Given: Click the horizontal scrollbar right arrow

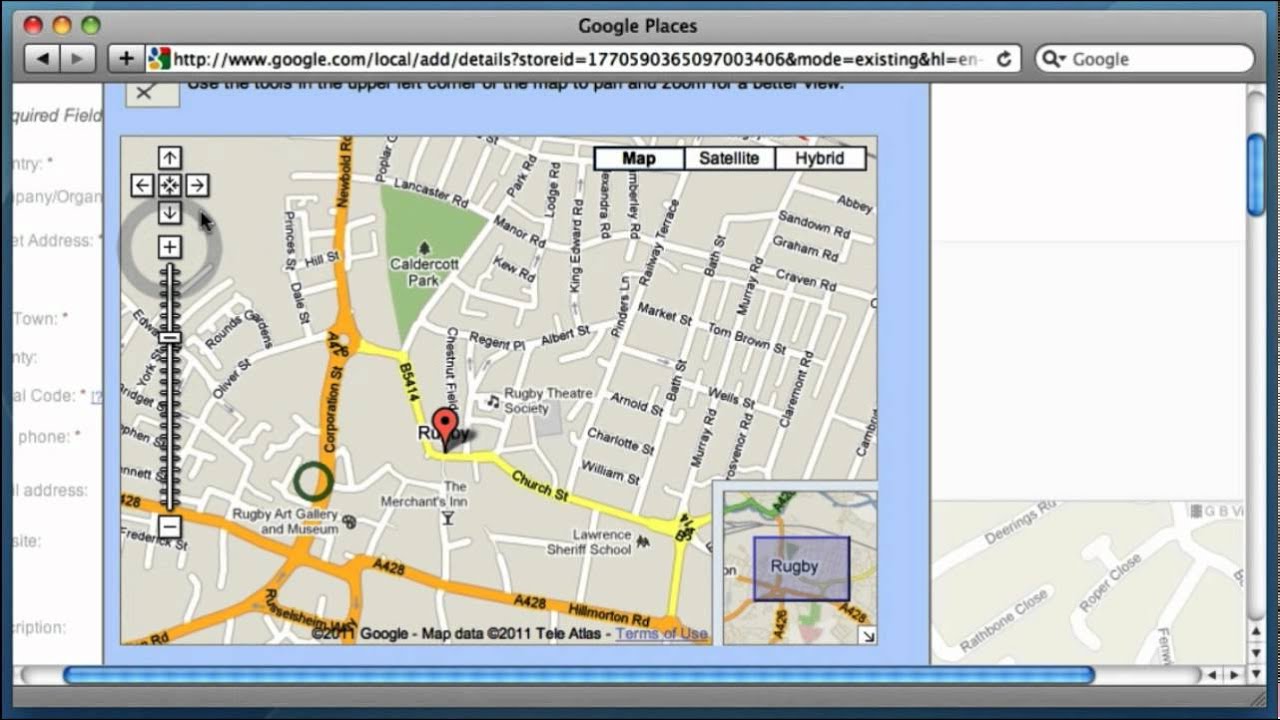Looking at the screenshot, I should click(1236, 676).
